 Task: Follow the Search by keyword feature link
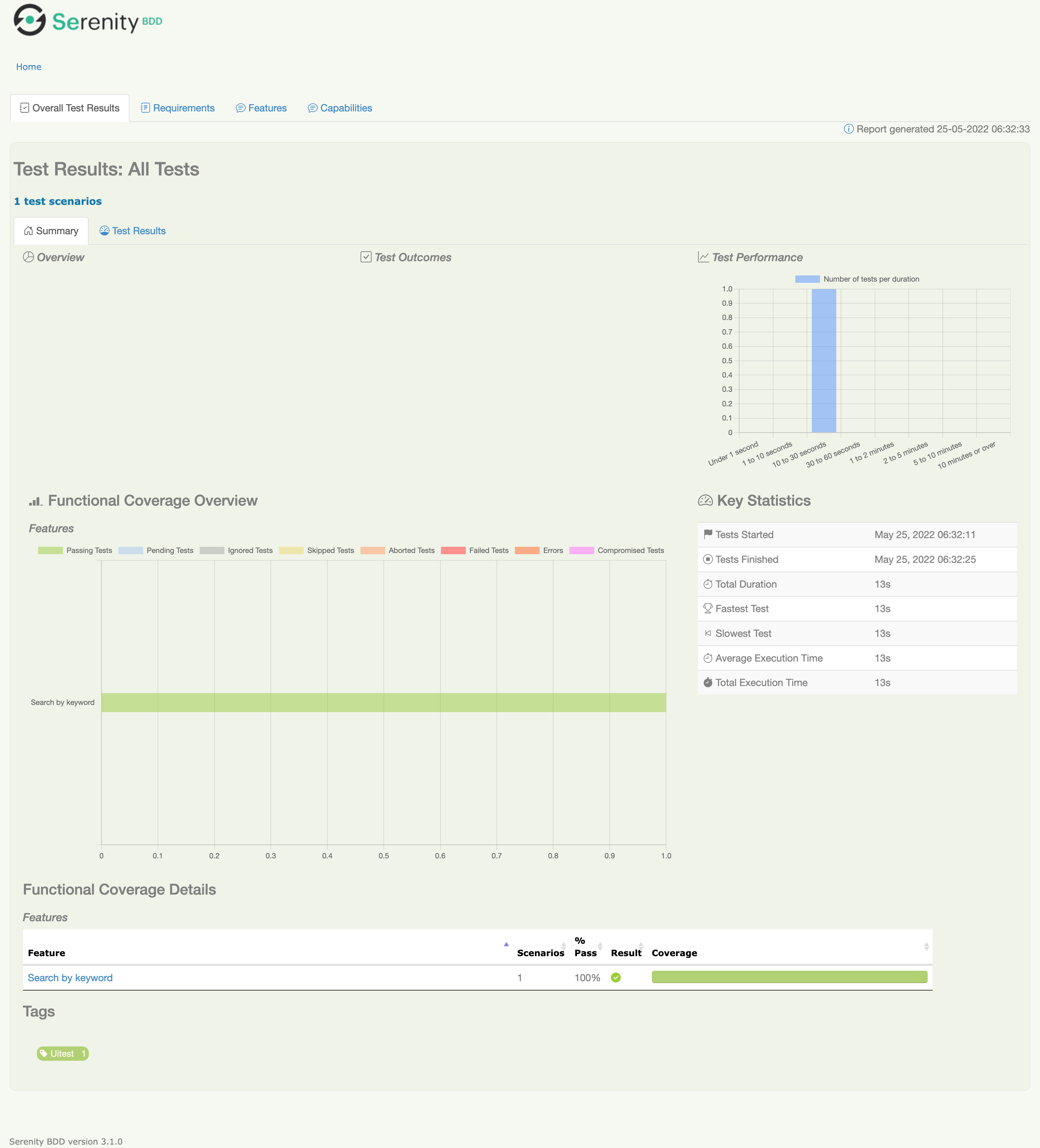(x=69, y=977)
